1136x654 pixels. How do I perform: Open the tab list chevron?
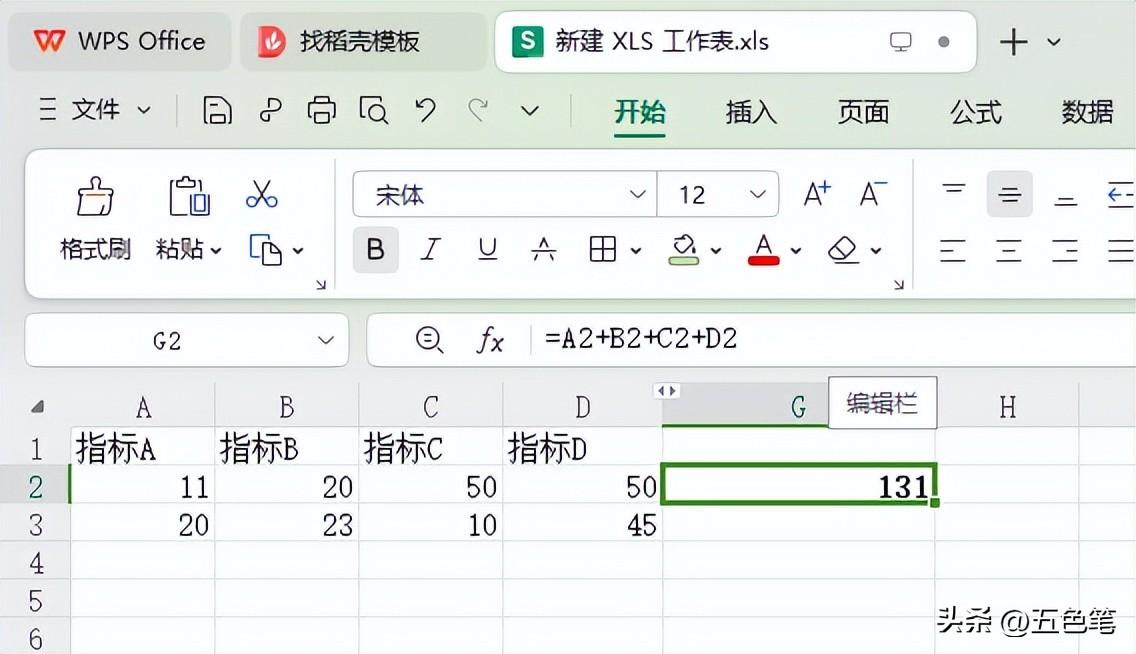[x=1054, y=42]
